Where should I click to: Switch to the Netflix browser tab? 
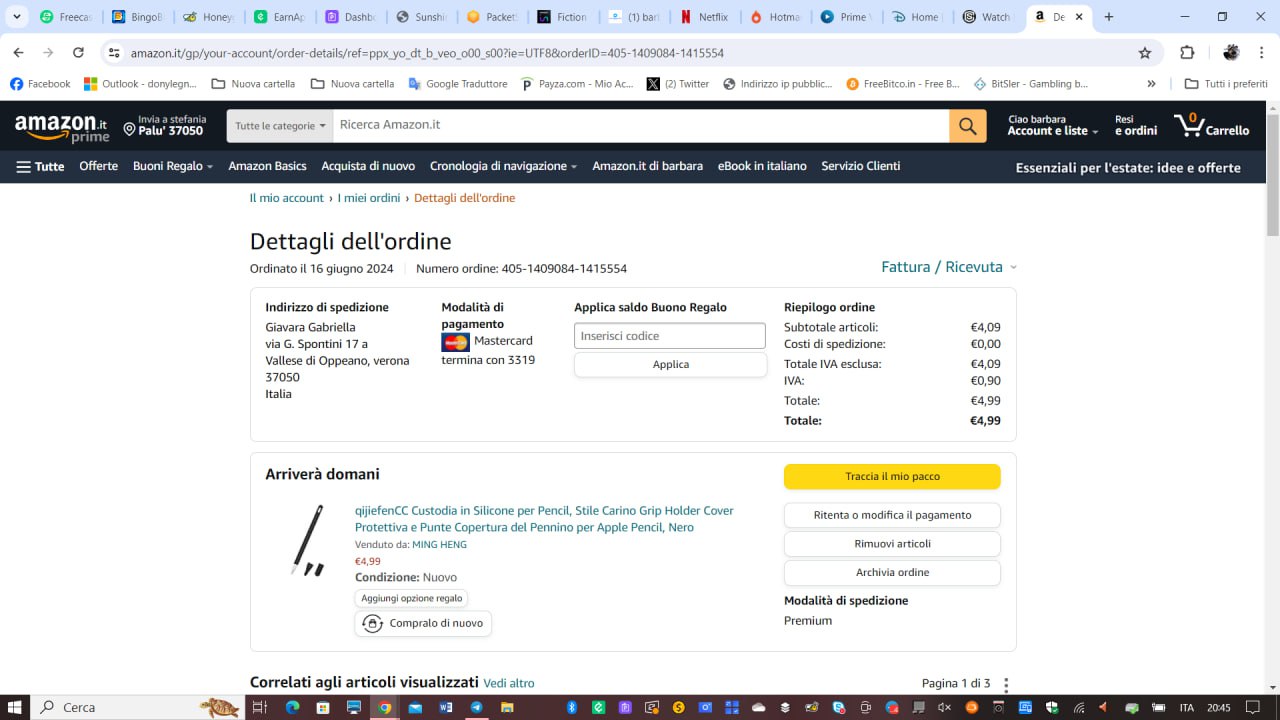click(704, 17)
